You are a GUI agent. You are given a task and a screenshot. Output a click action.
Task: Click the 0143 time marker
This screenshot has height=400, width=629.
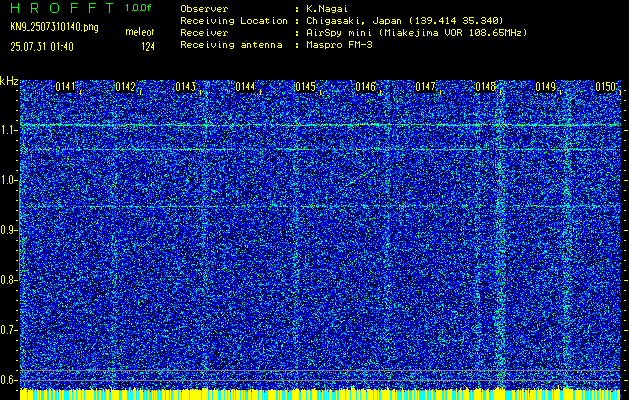[x=185, y=87]
